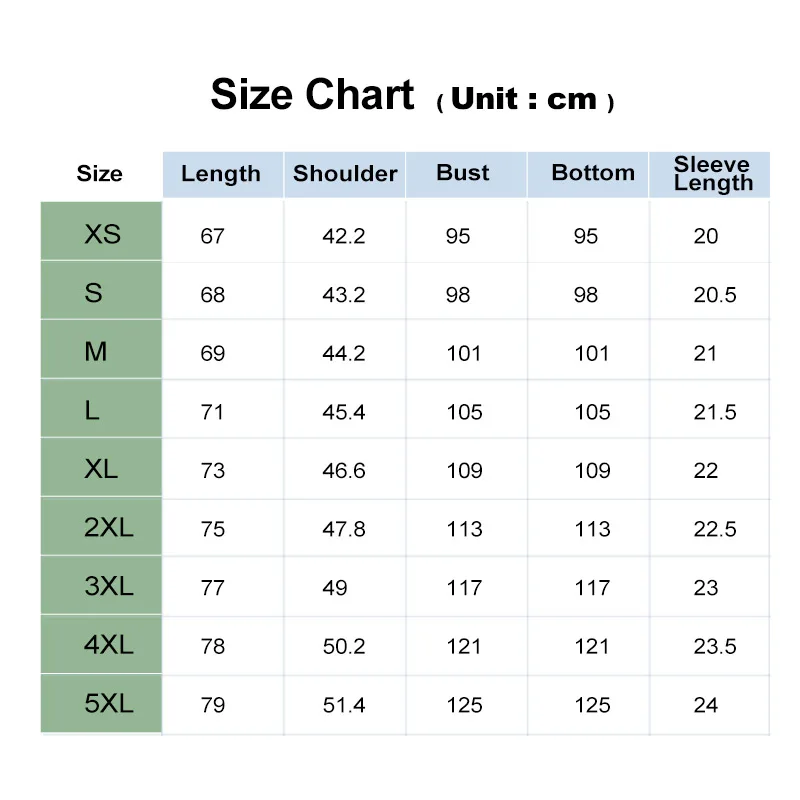
Task: Click the 4XL size row label
Action: [108, 645]
